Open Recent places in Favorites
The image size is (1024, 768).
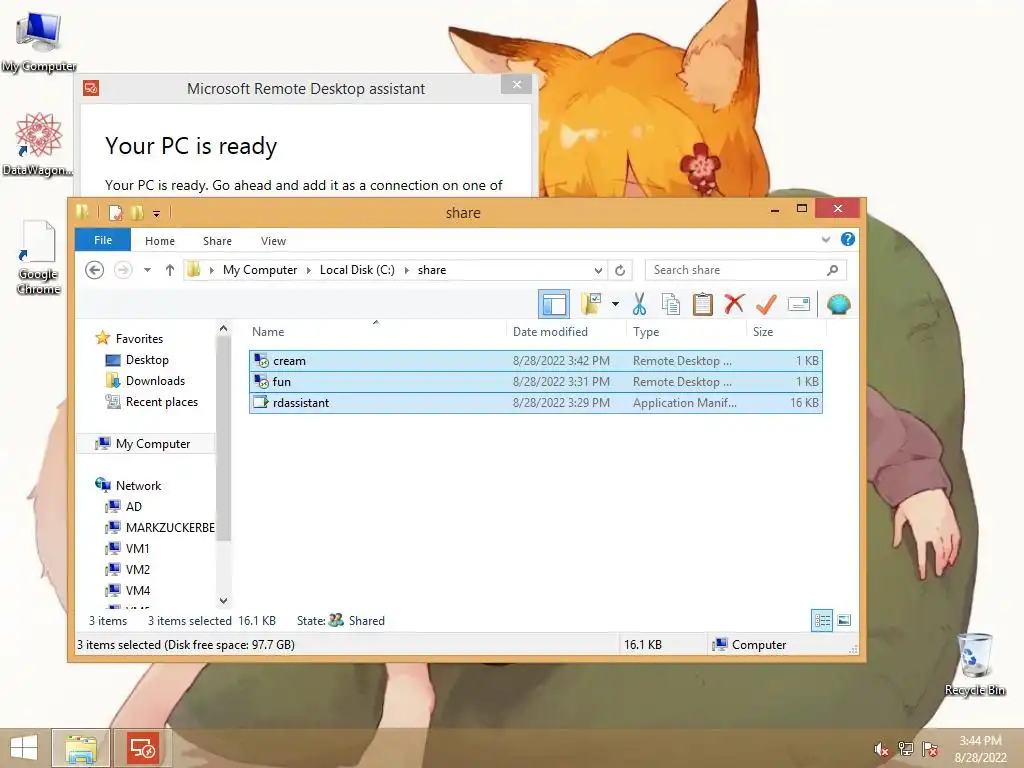coord(162,402)
